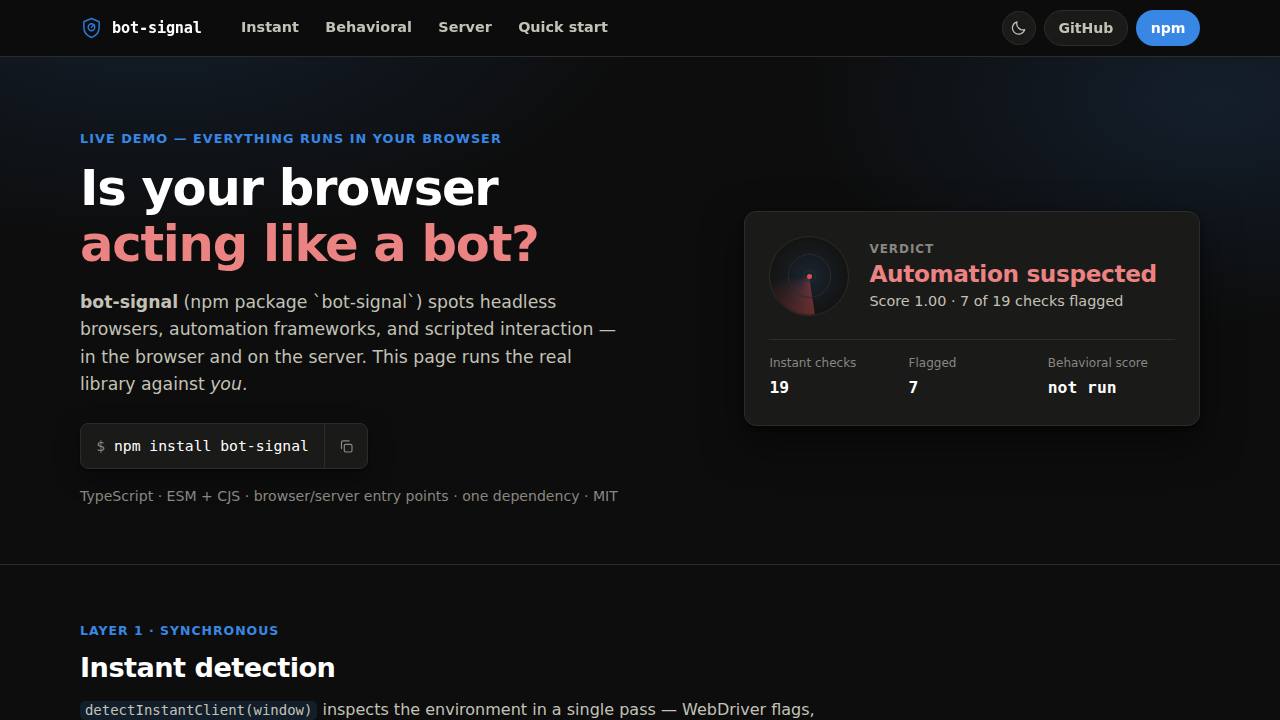Select the 'npm install bot-signal' command text
Screen dimensions: 1280x720
pyautogui.click(x=211, y=446)
